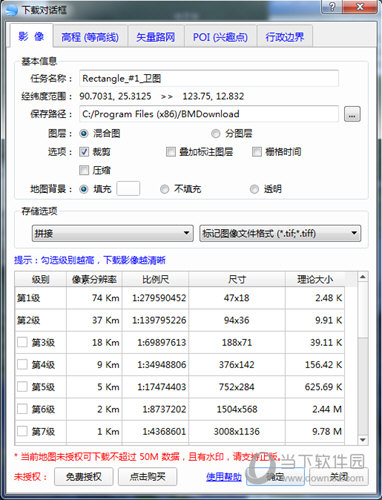
Task: Check the 第3级 level checkbox
Action: pos(22,342)
